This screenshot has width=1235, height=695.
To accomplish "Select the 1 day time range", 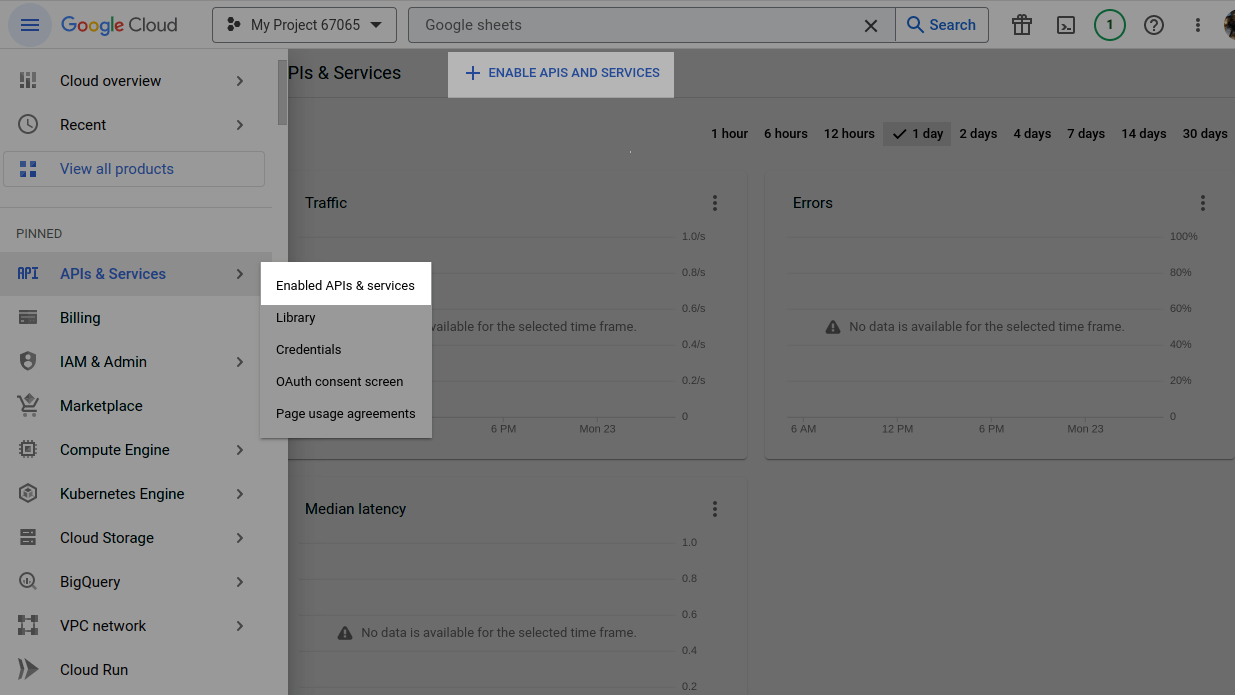I will coord(917,134).
